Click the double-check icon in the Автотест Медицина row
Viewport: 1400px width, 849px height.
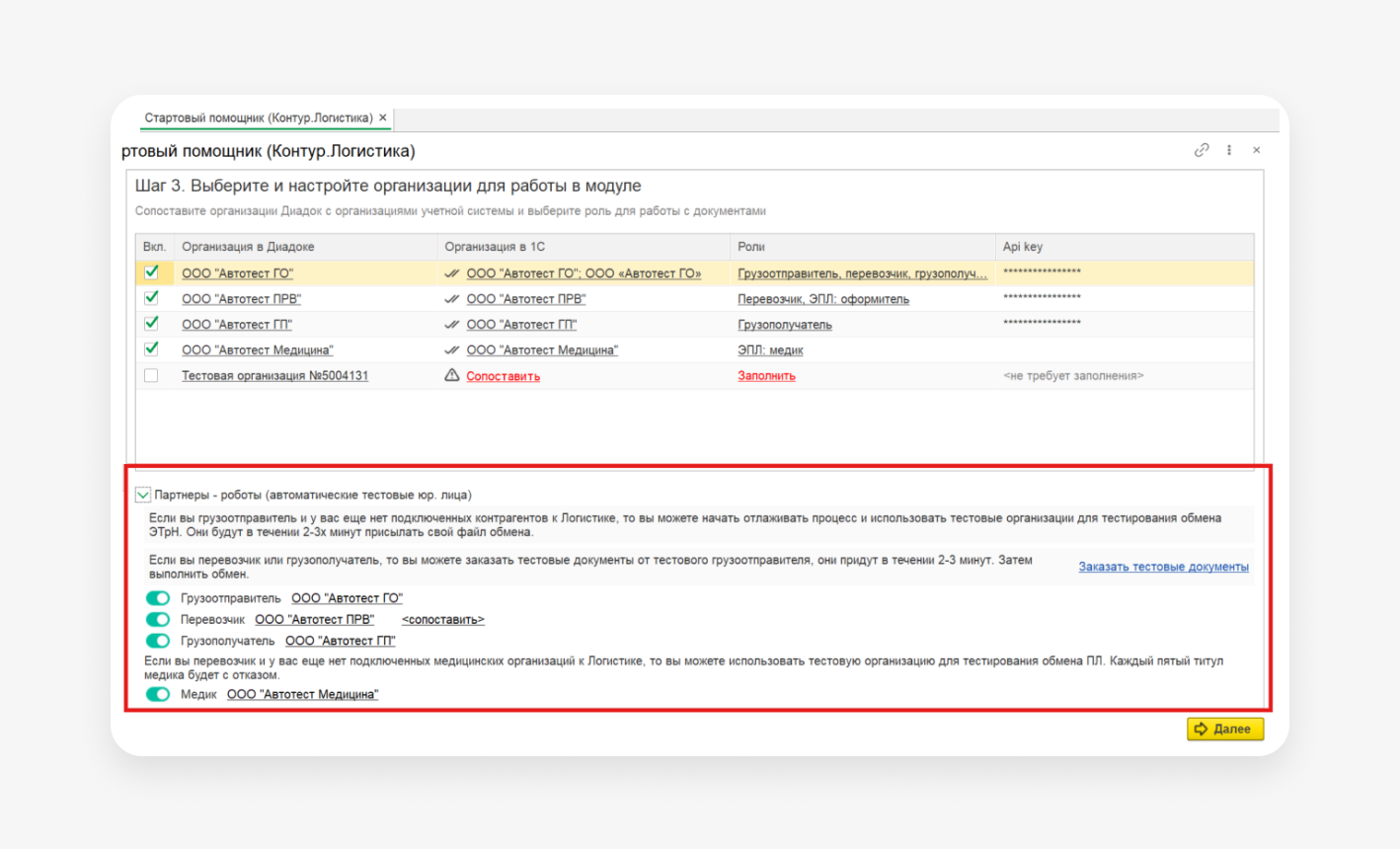[x=452, y=350]
